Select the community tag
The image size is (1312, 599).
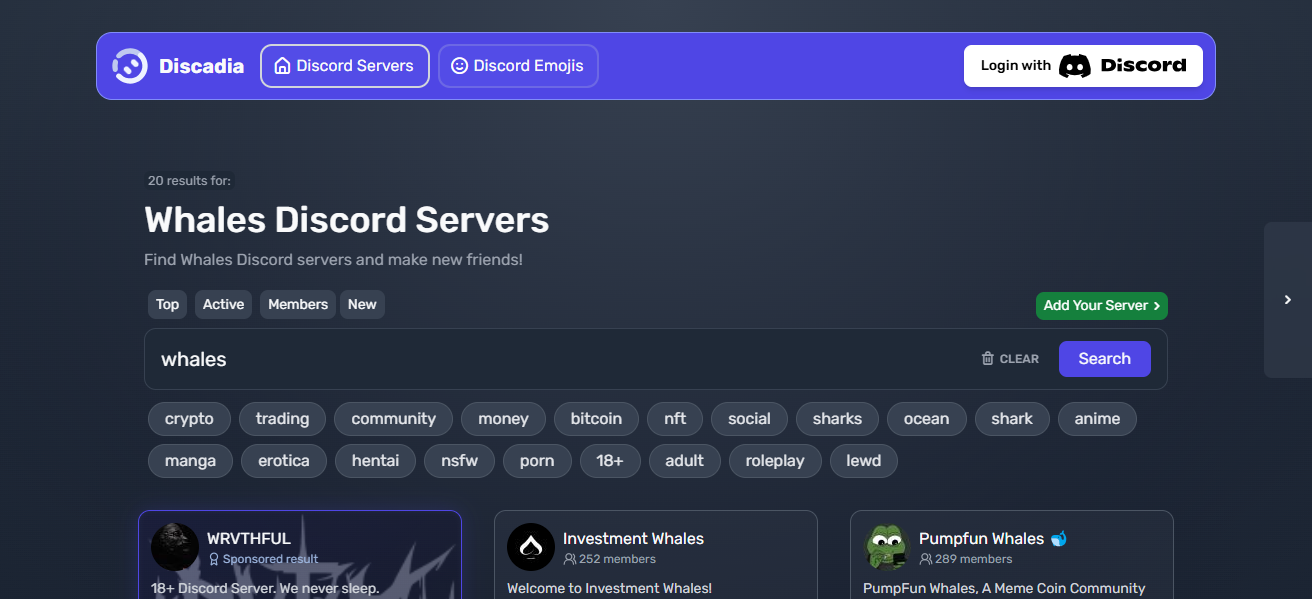pyautogui.click(x=394, y=419)
